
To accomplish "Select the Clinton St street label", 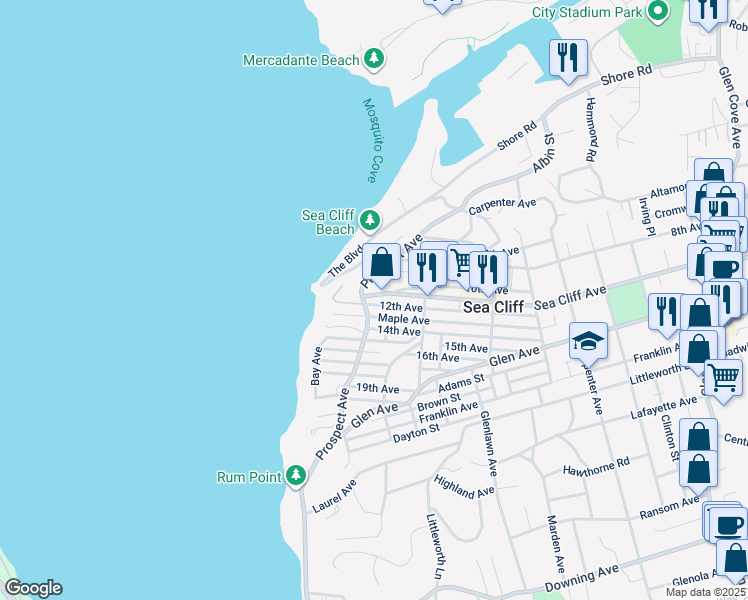I will (669, 438).
